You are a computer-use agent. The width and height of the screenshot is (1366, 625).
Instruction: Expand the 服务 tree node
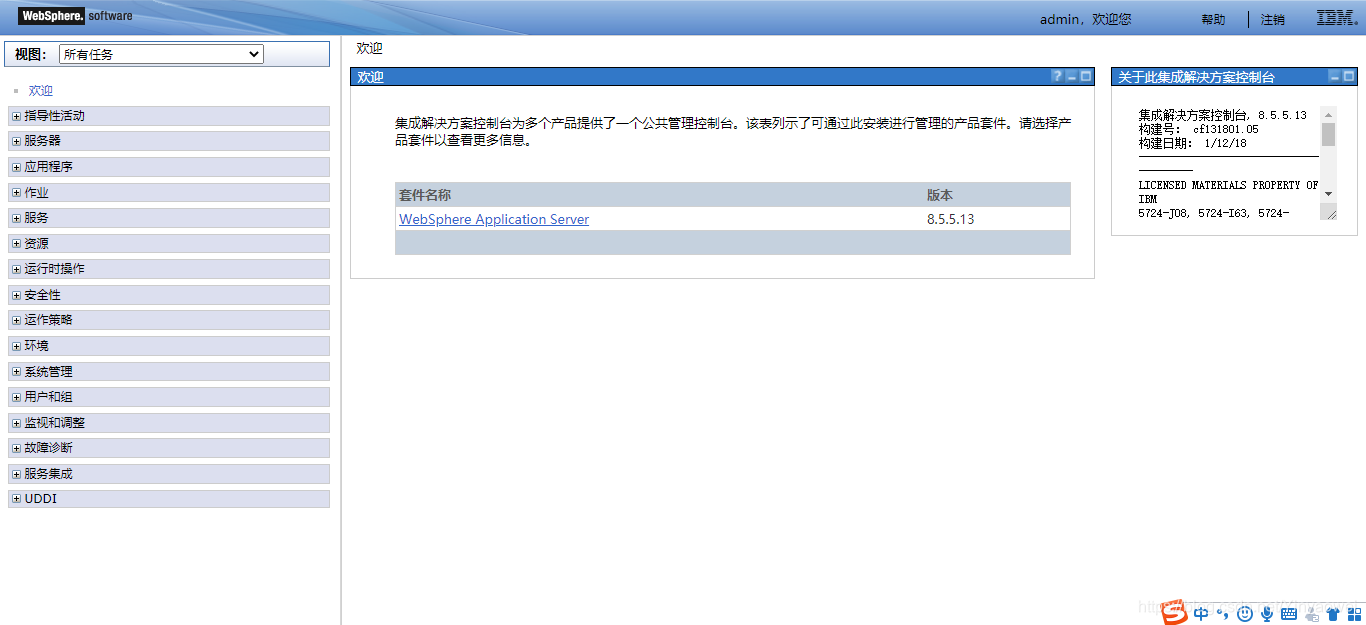(16, 218)
